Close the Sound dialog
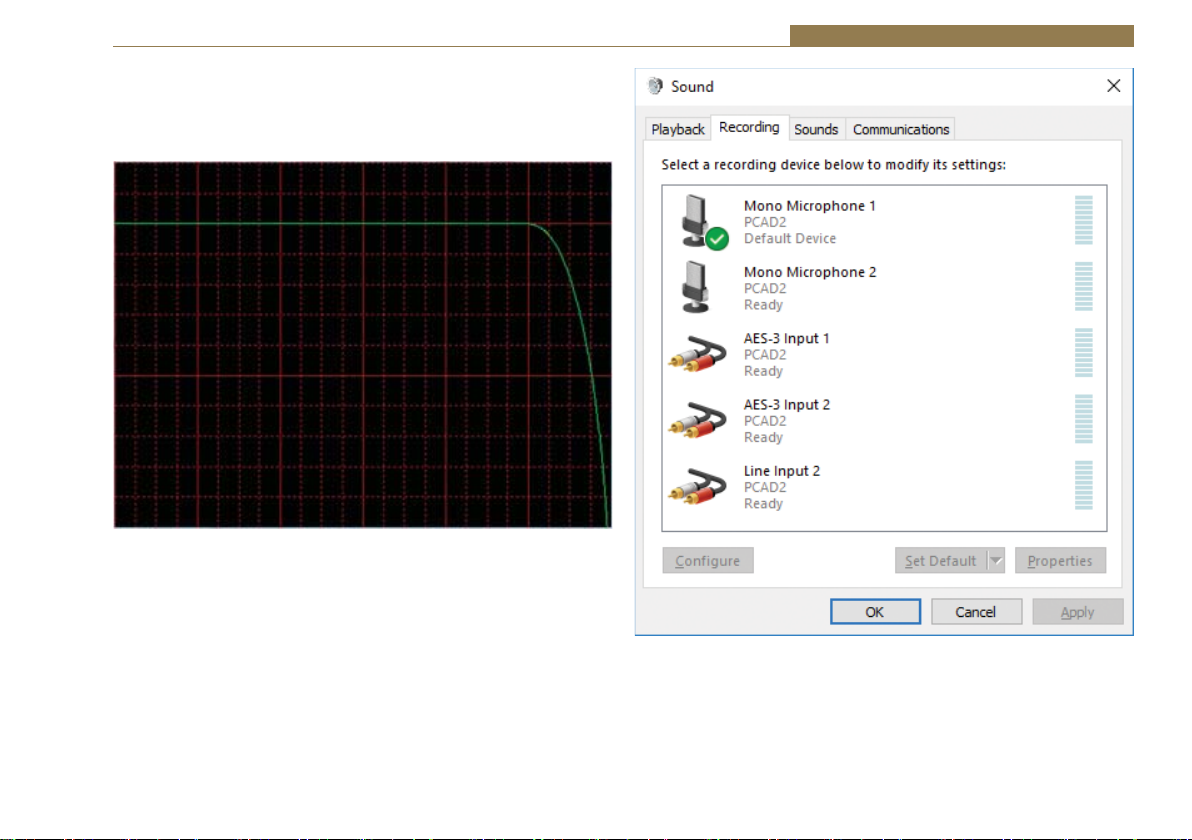The image size is (1192, 840). (1113, 86)
